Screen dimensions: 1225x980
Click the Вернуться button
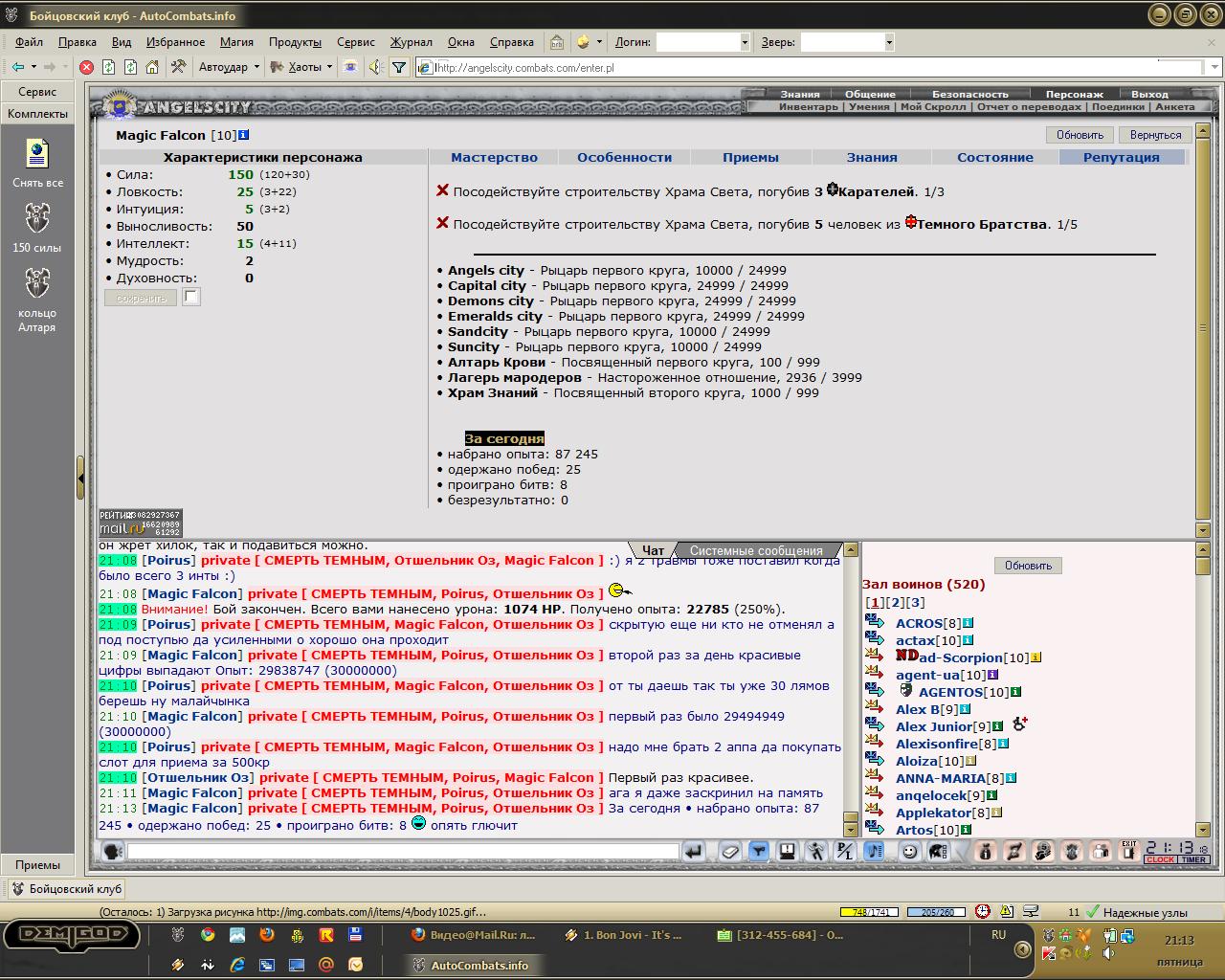[1155, 135]
